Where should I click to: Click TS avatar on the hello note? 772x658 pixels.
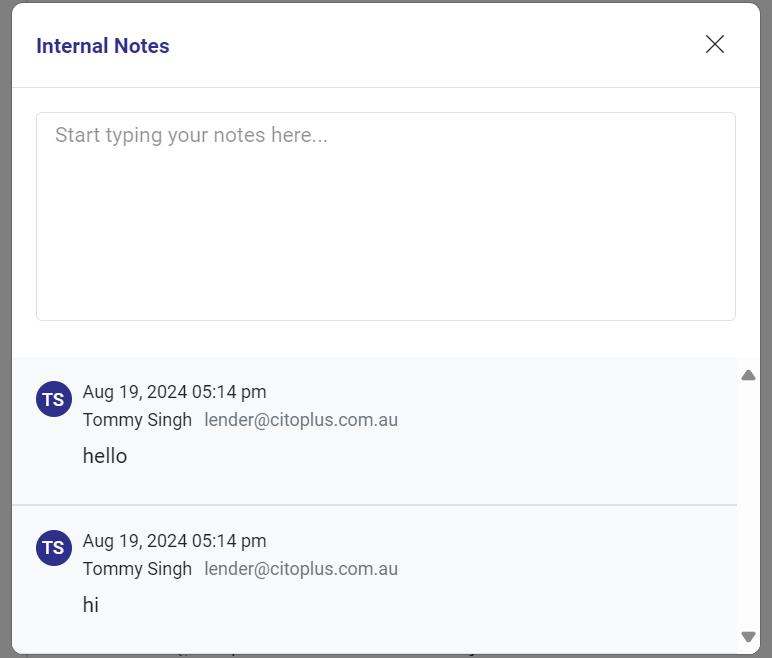[54, 399]
